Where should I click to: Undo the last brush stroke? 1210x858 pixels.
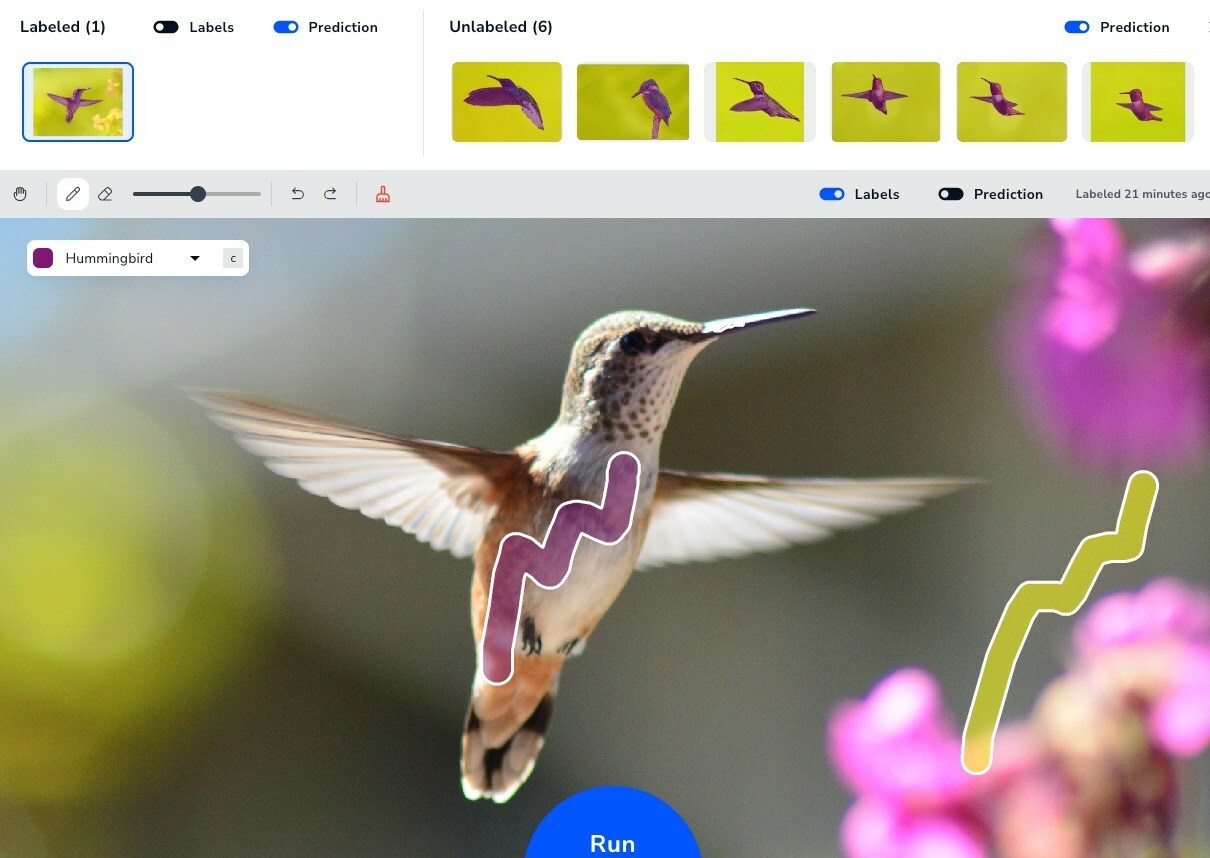click(297, 194)
